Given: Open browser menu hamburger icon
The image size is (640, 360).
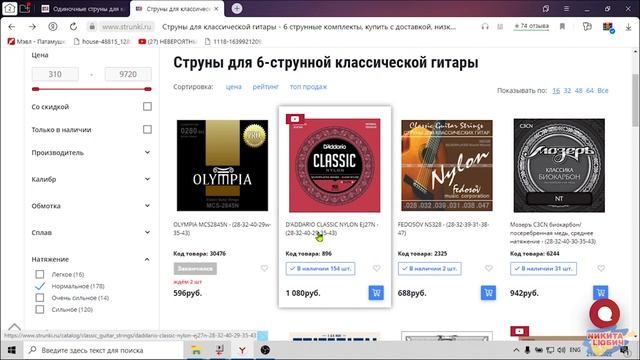Looking at the screenshot, I should pyautogui.click(x=566, y=9).
